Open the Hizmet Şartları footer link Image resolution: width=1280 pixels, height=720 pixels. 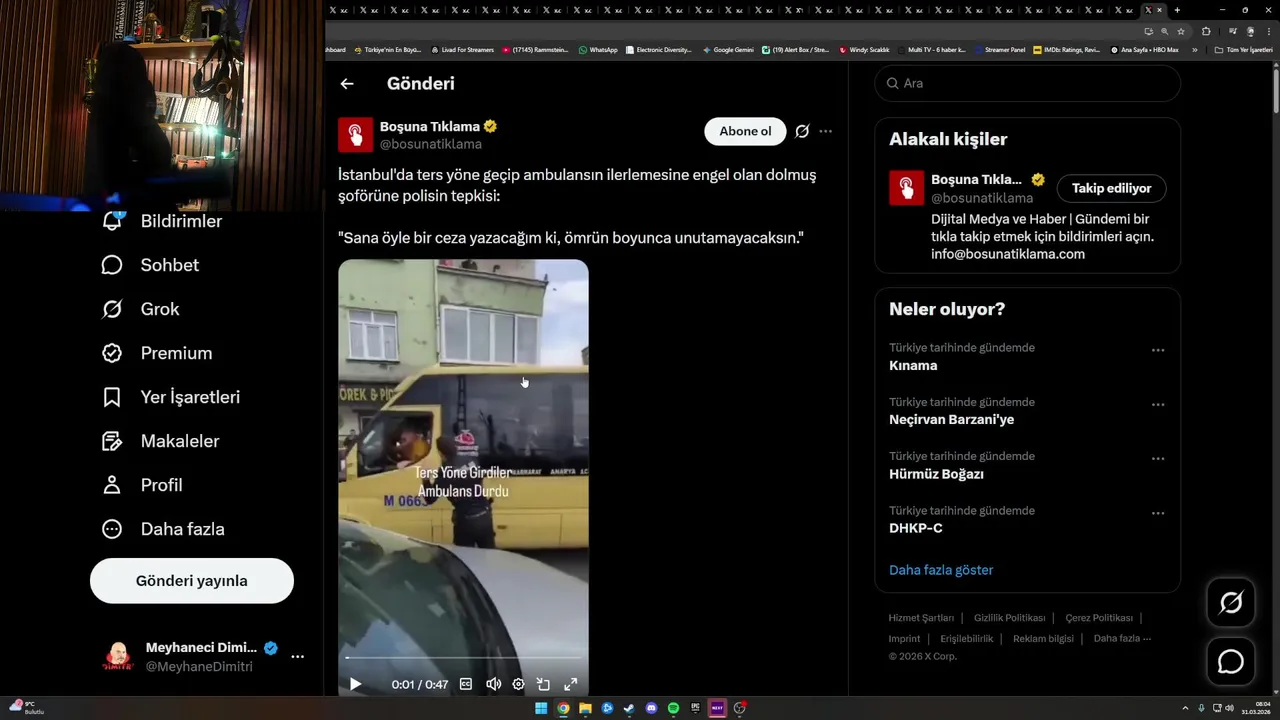point(921,618)
